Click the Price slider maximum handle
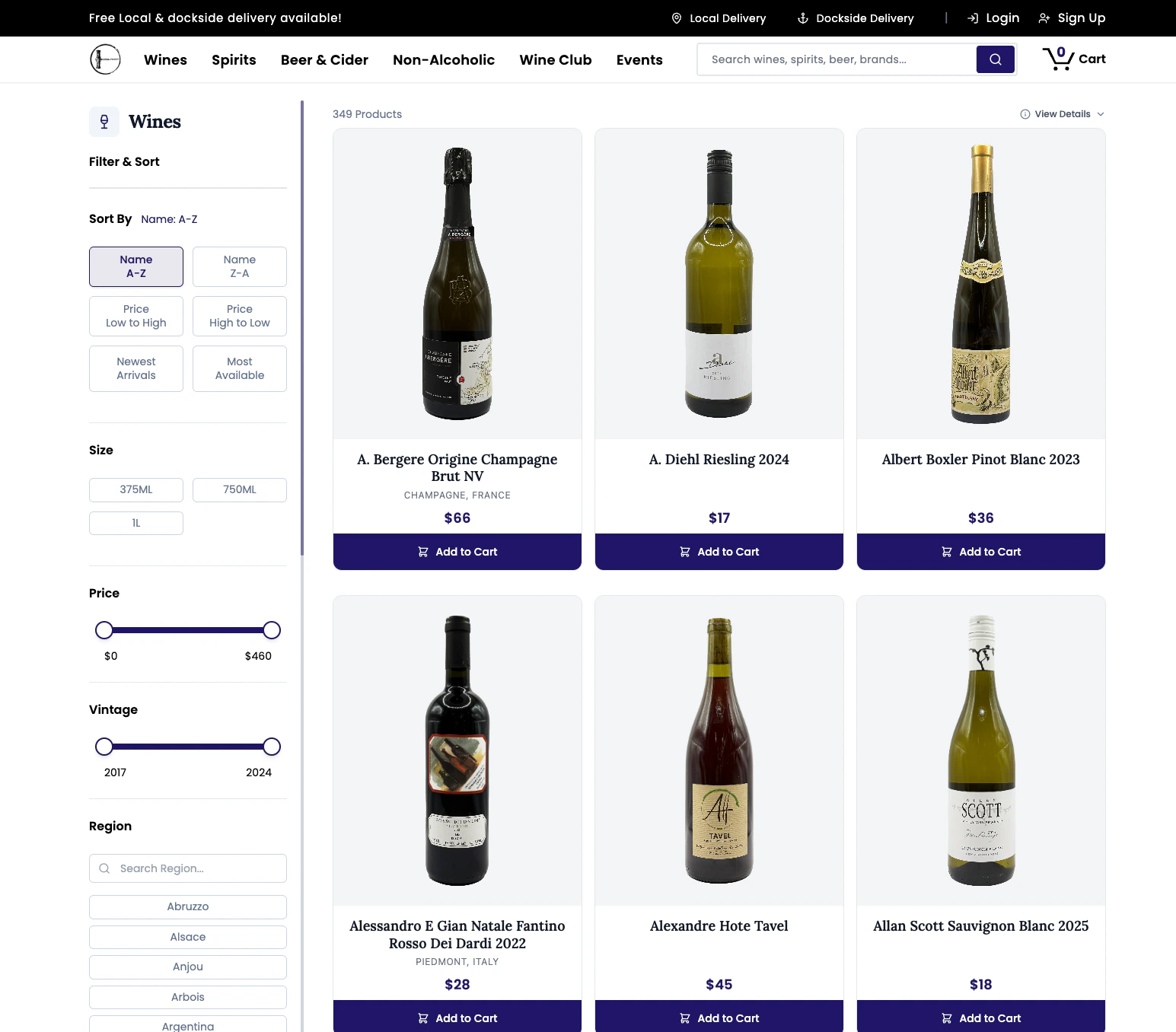 272,630
